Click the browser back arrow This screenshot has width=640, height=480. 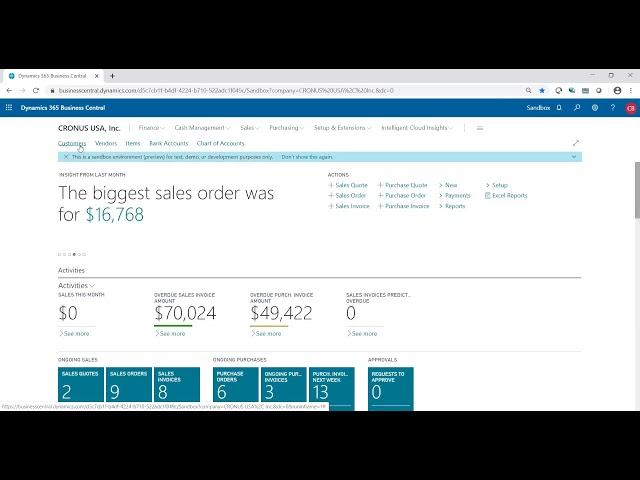[9, 91]
